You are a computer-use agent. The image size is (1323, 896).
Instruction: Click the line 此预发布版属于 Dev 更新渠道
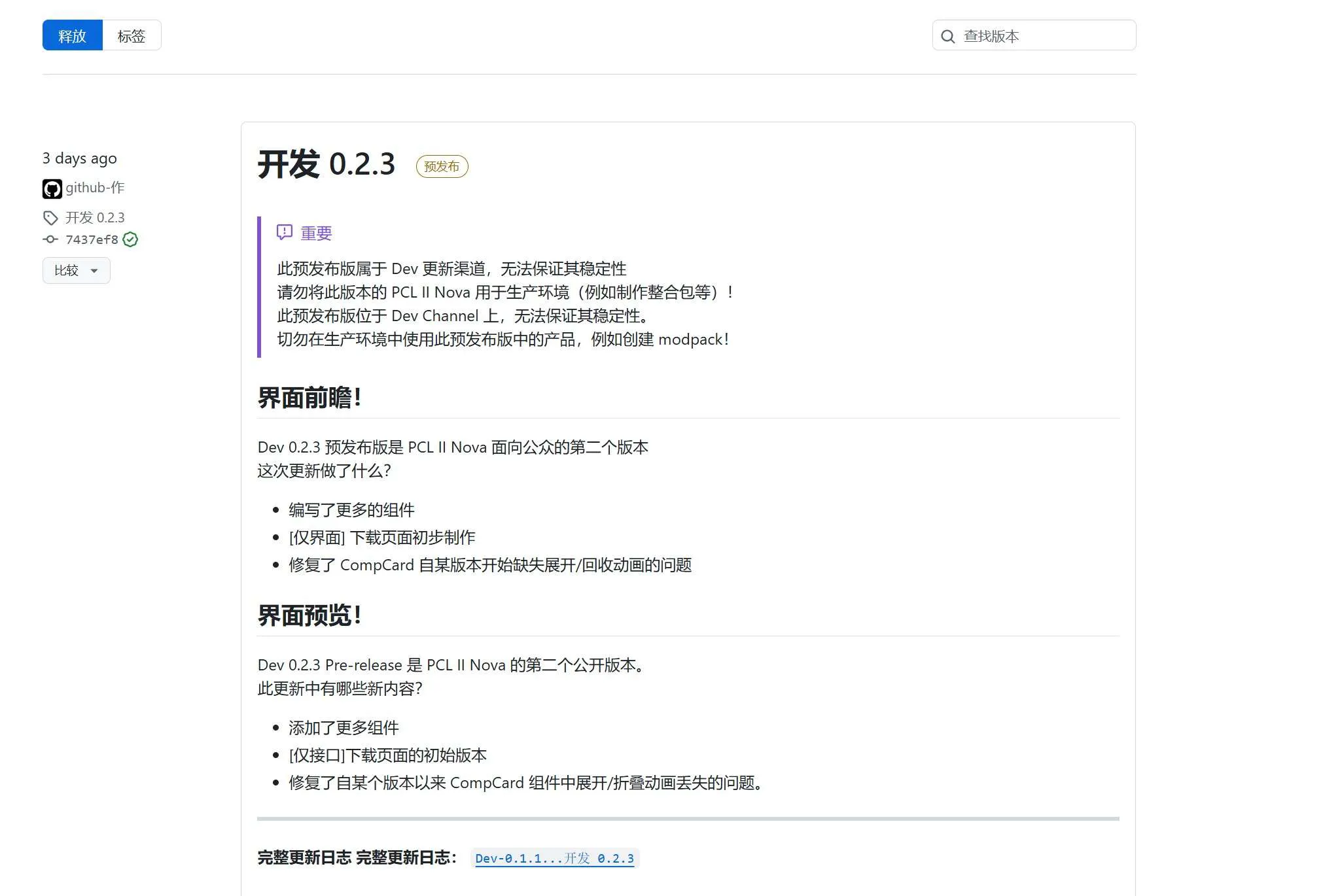(x=451, y=269)
